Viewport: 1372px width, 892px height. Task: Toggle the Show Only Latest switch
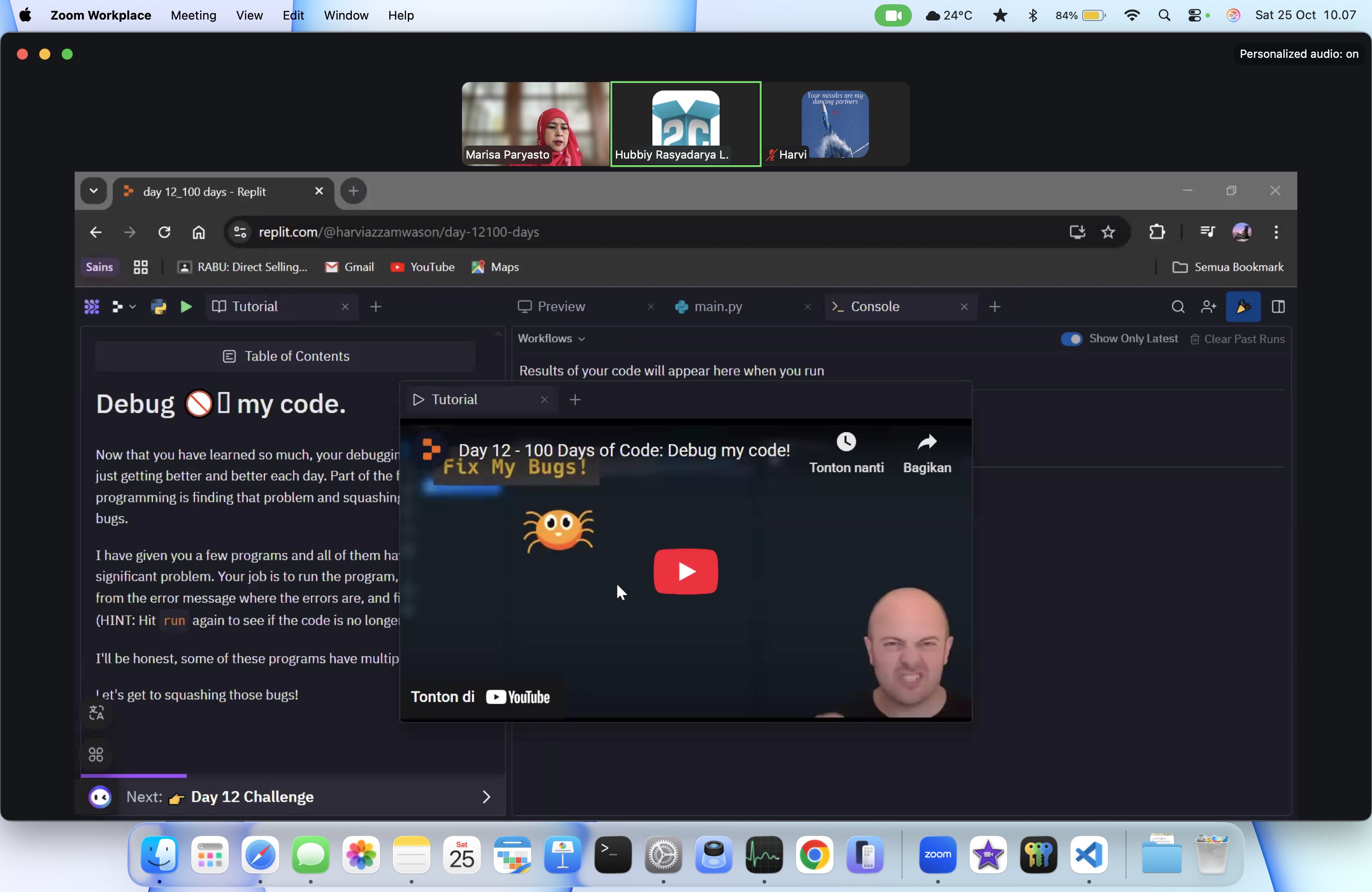pos(1071,339)
